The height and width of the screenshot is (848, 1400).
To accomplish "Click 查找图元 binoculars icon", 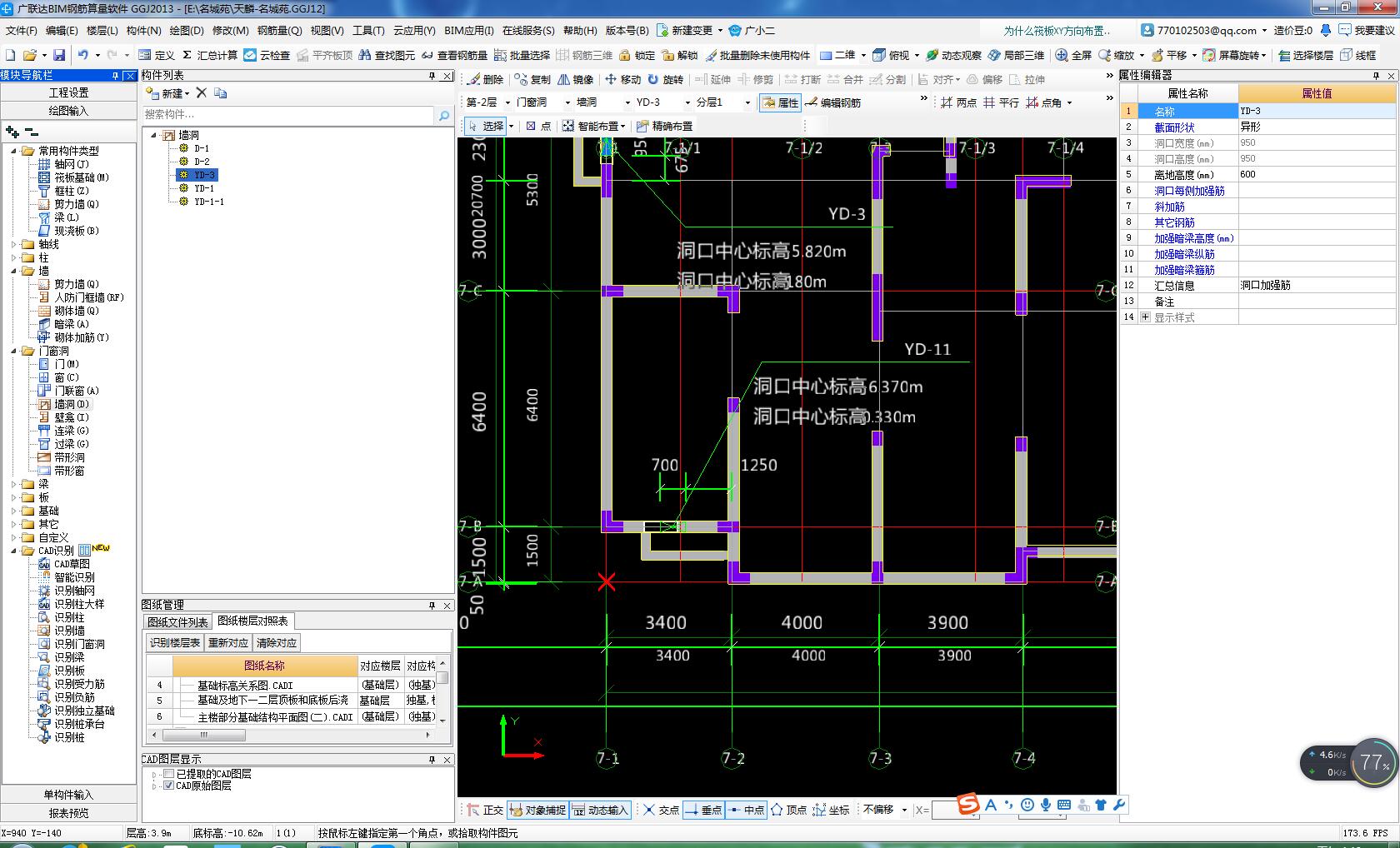I will [x=387, y=55].
